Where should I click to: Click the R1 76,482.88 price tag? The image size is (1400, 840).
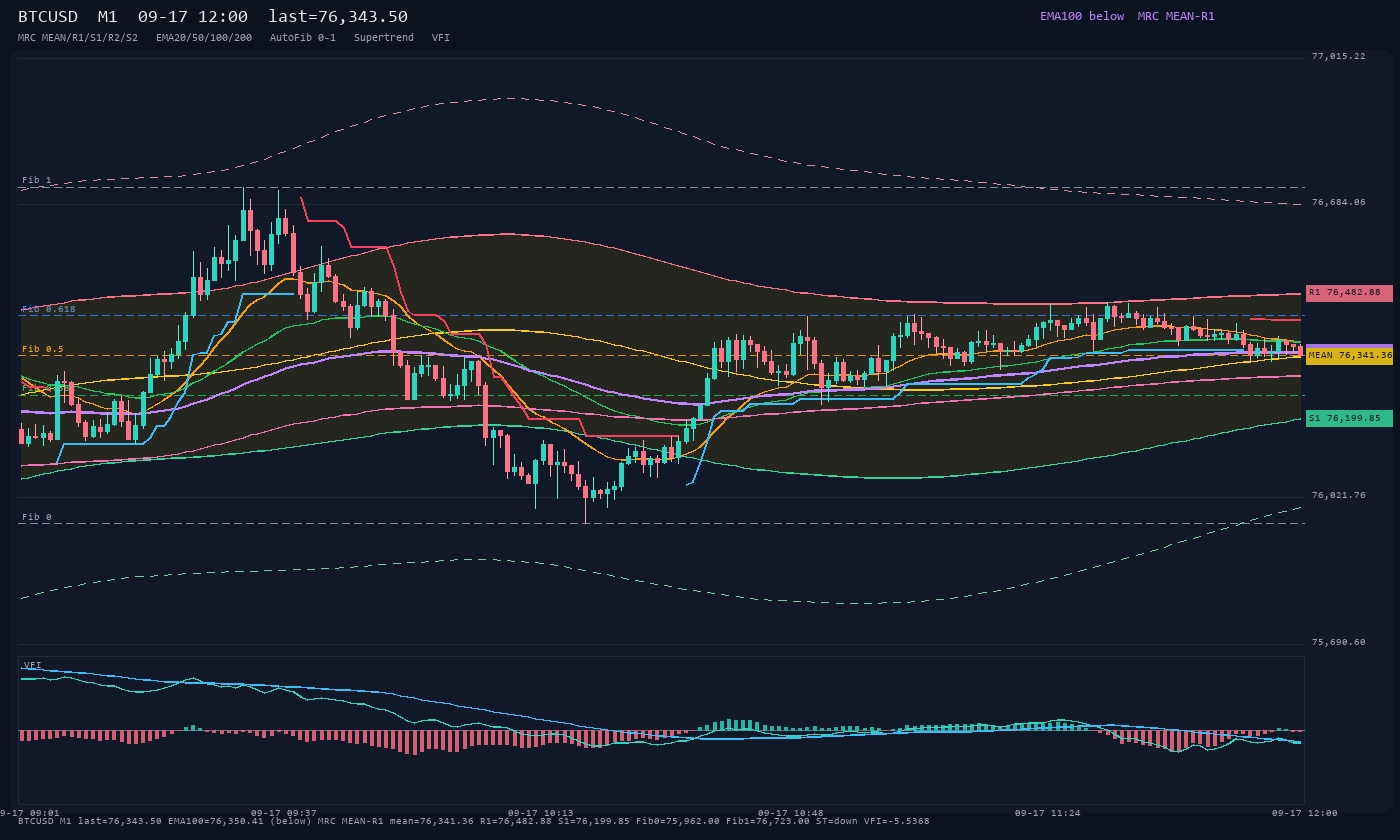pos(1349,292)
